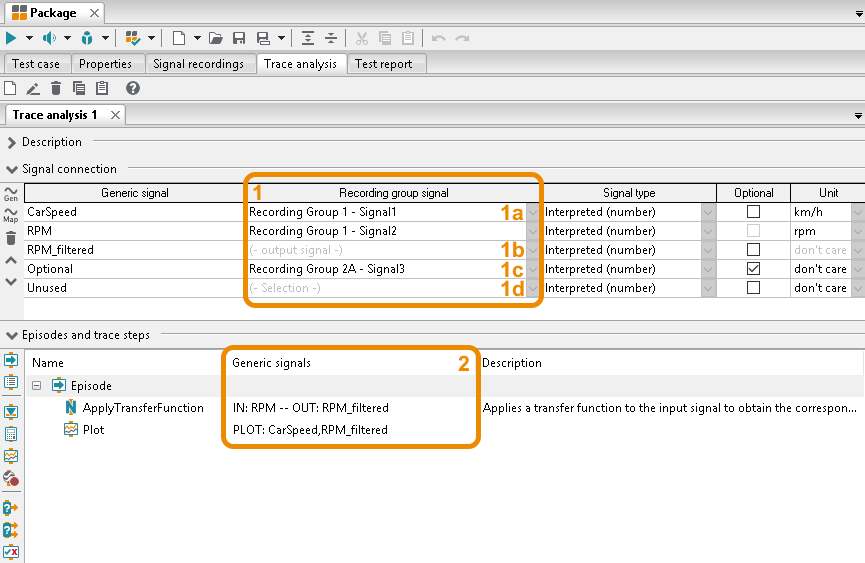This screenshot has height=563, width=865.
Task: Click the checkmark grid toolbar icon
Action: [132, 38]
